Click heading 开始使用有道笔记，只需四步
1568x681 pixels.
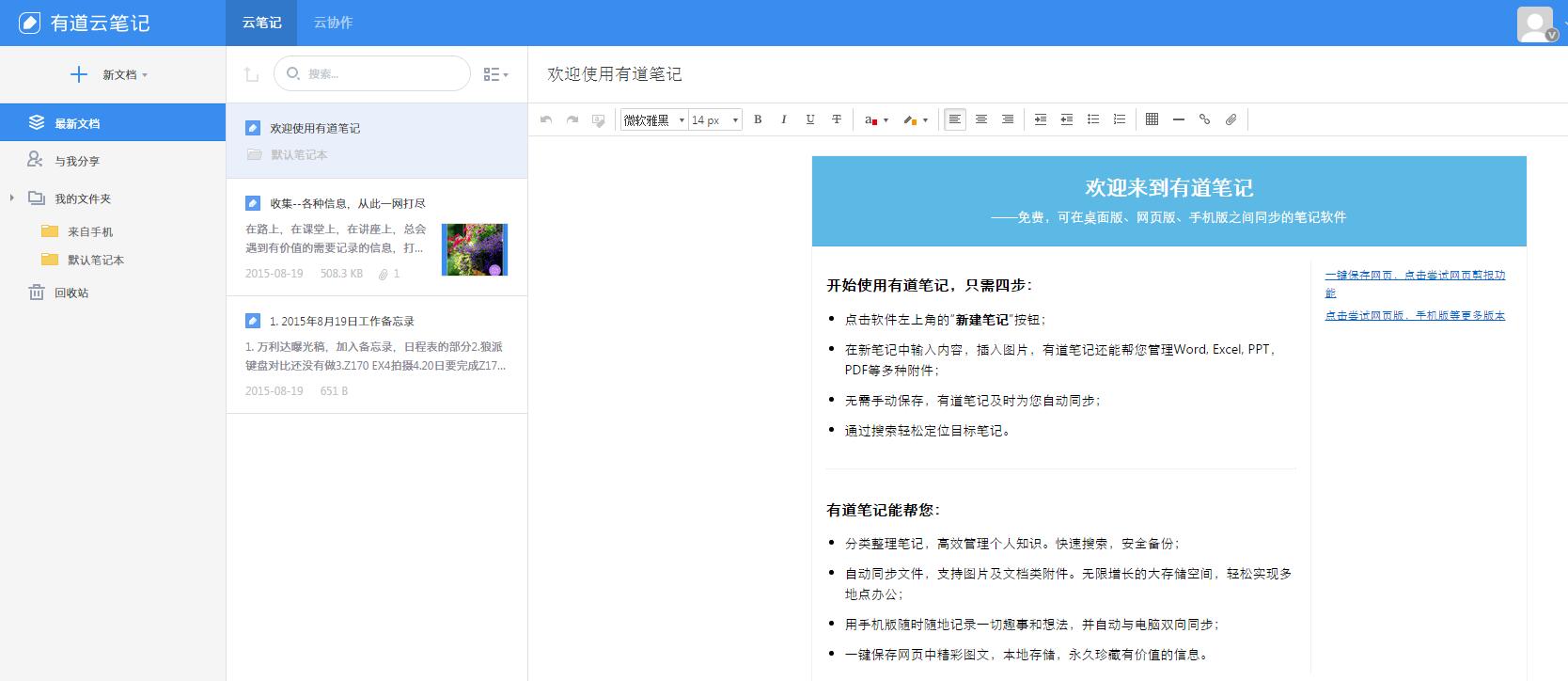pyautogui.click(x=930, y=285)
